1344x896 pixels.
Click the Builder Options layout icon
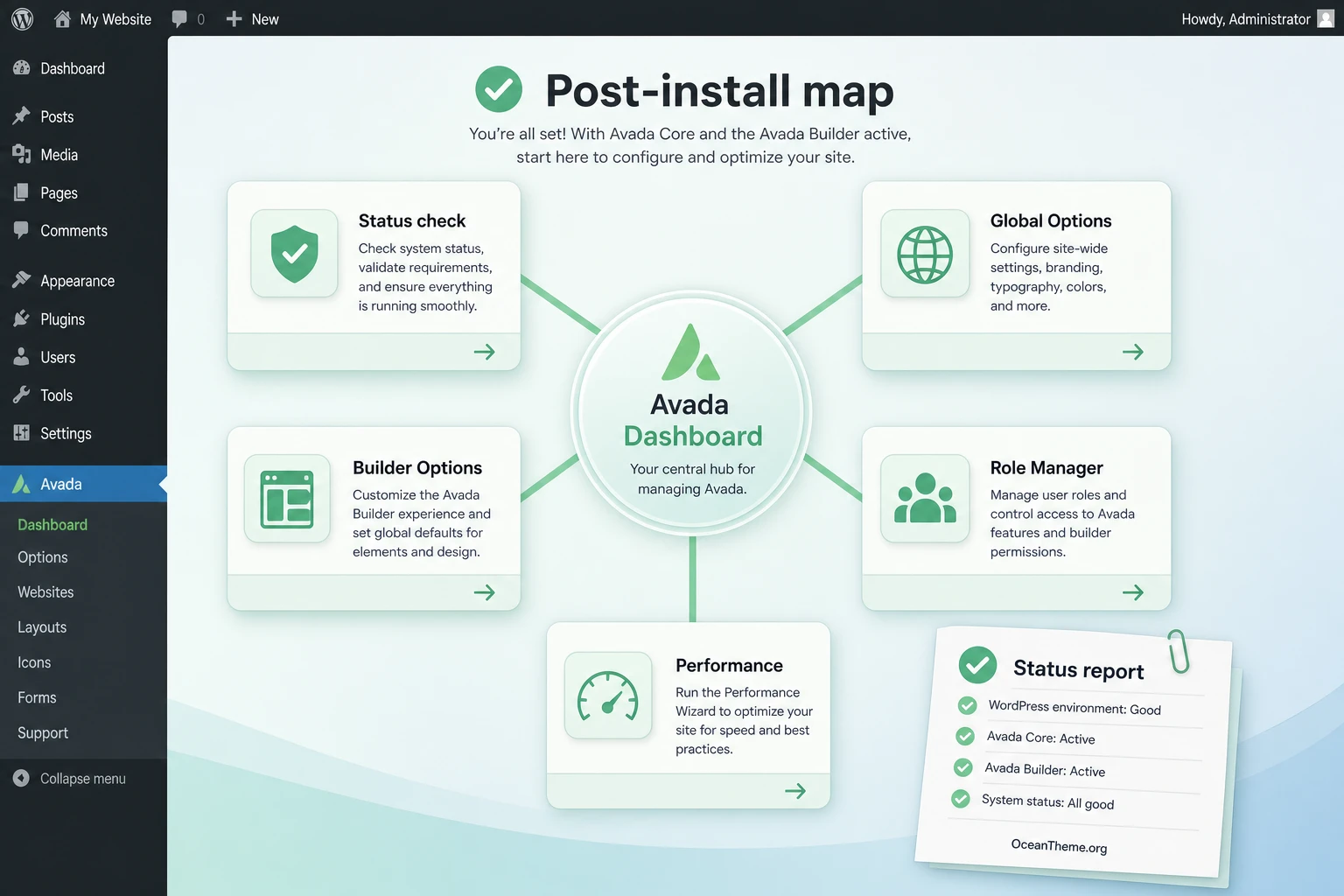coord(287,499)
